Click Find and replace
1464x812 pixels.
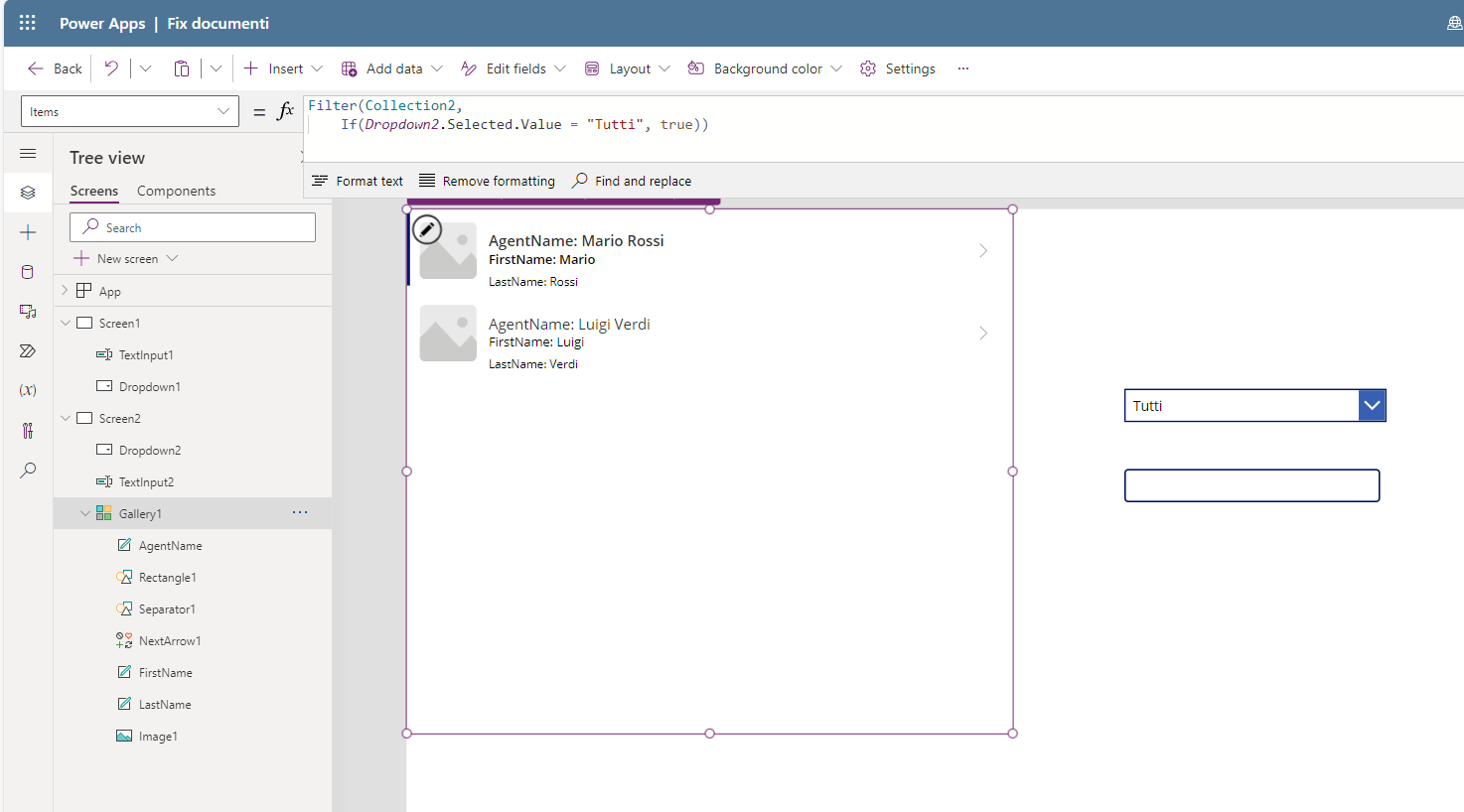(x=632, y=180)
